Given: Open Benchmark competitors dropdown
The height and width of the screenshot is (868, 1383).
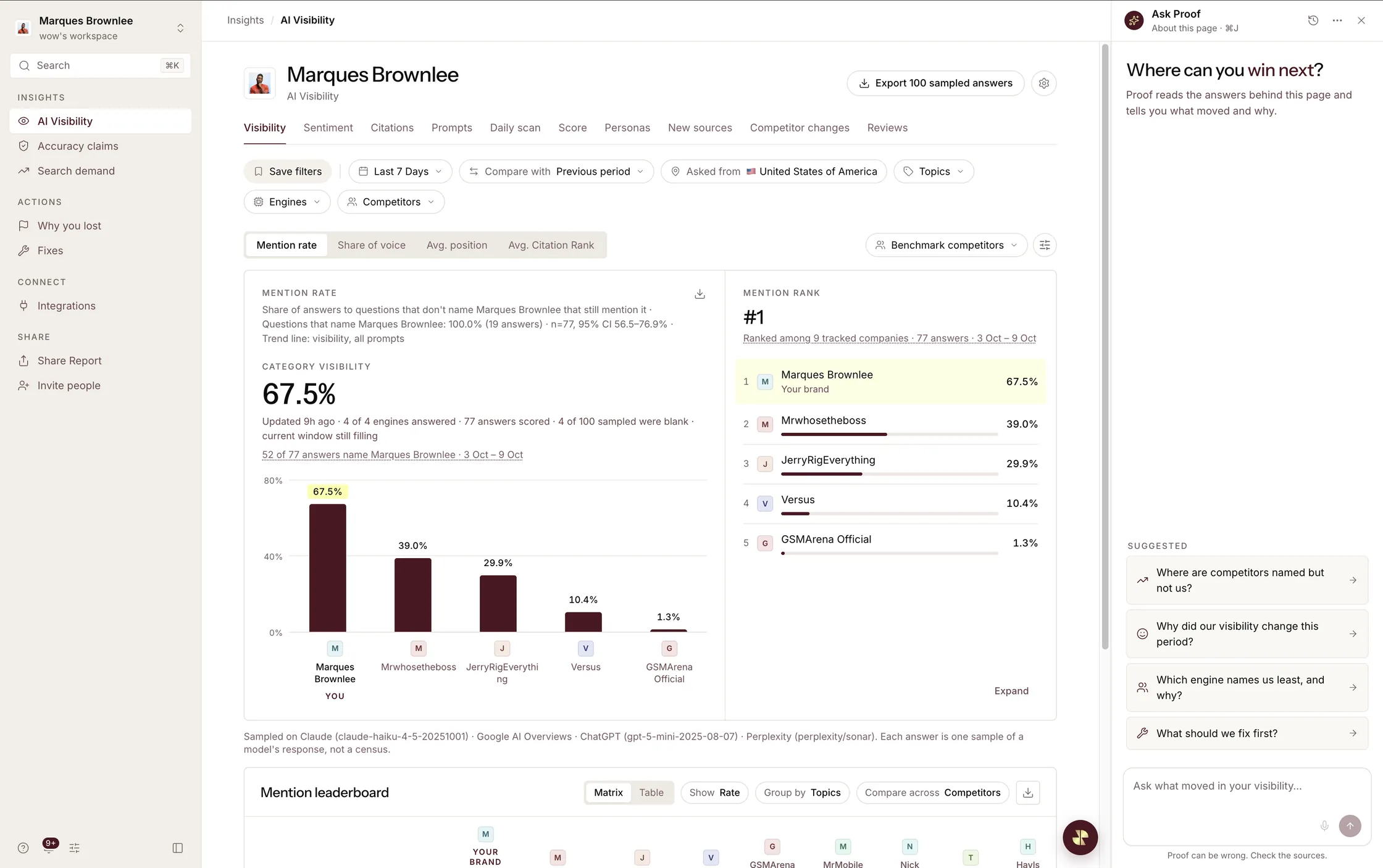Looking at the screenshot, I should point(946,245).
